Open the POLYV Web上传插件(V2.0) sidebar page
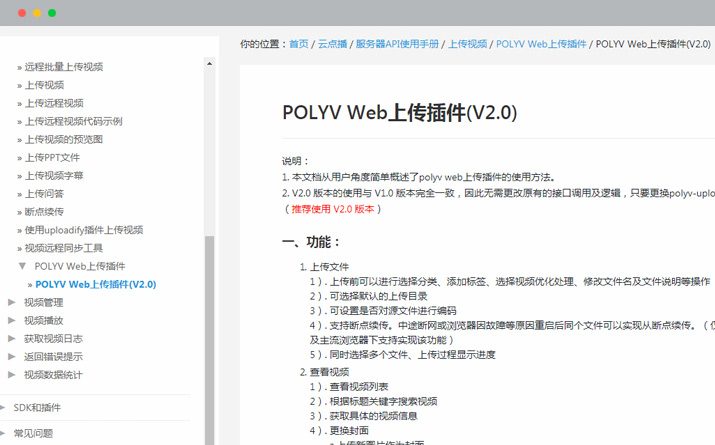The width and height of the screenshot is (715, 445). pyautogui.click(x=95, y=284)
